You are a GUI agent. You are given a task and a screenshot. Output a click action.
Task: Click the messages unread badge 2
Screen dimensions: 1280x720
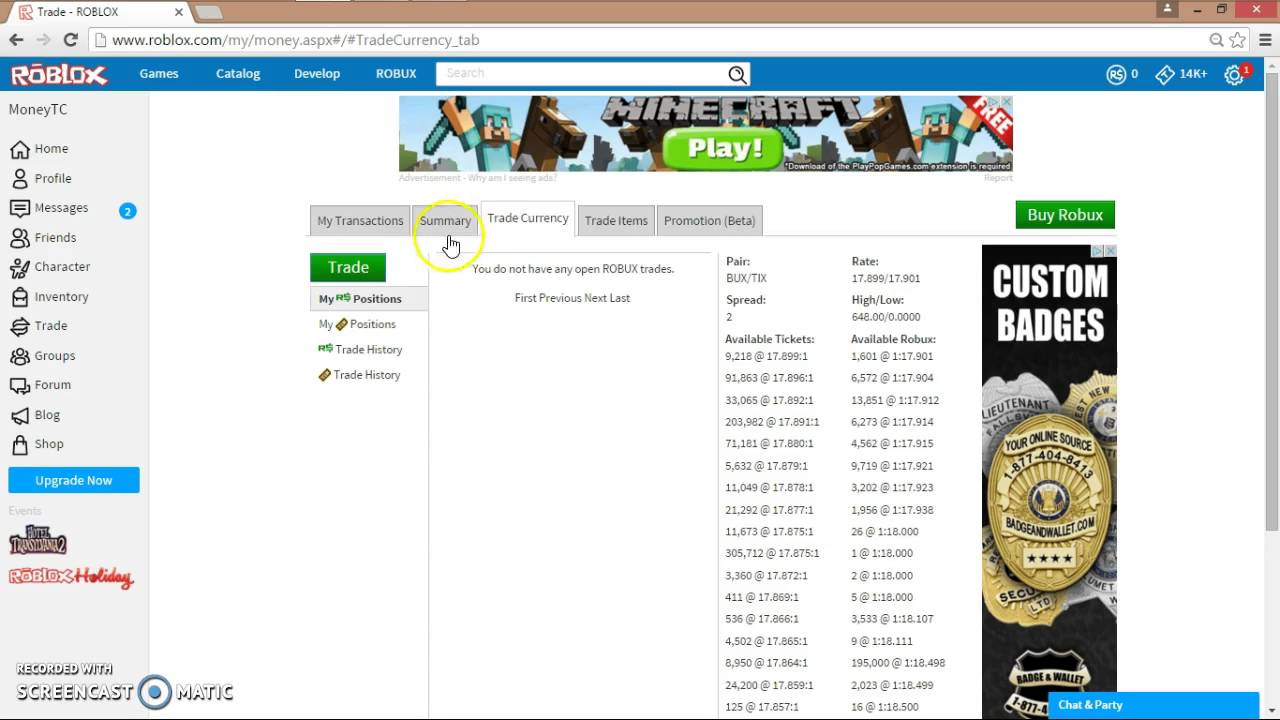point(127,211)
